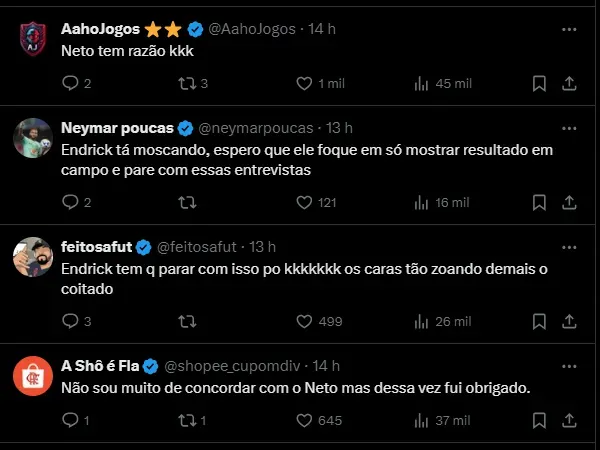This screenshot has height=450, width=600.
Task: Reply to the AahoJogos tweet
Action: coord(70,84)
